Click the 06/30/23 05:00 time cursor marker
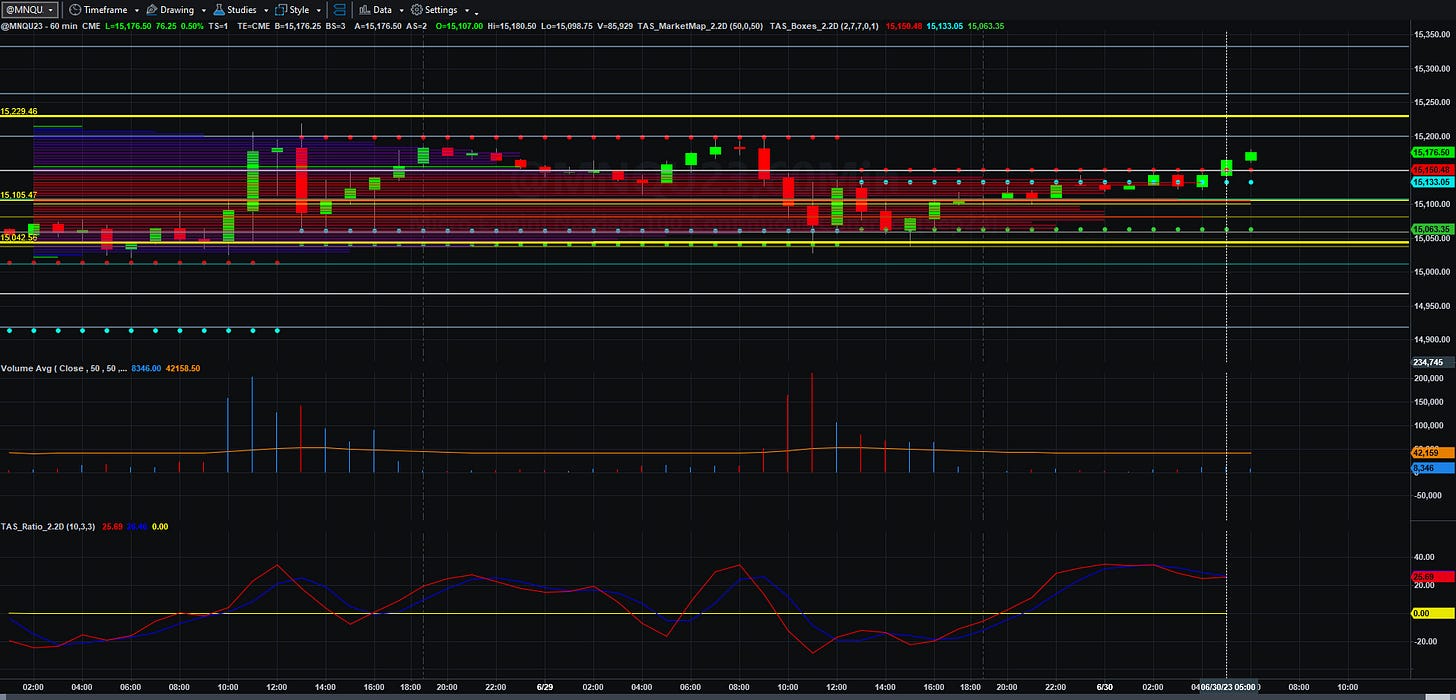Screen dimensions: 1456x700 [x=1229, y=688]
